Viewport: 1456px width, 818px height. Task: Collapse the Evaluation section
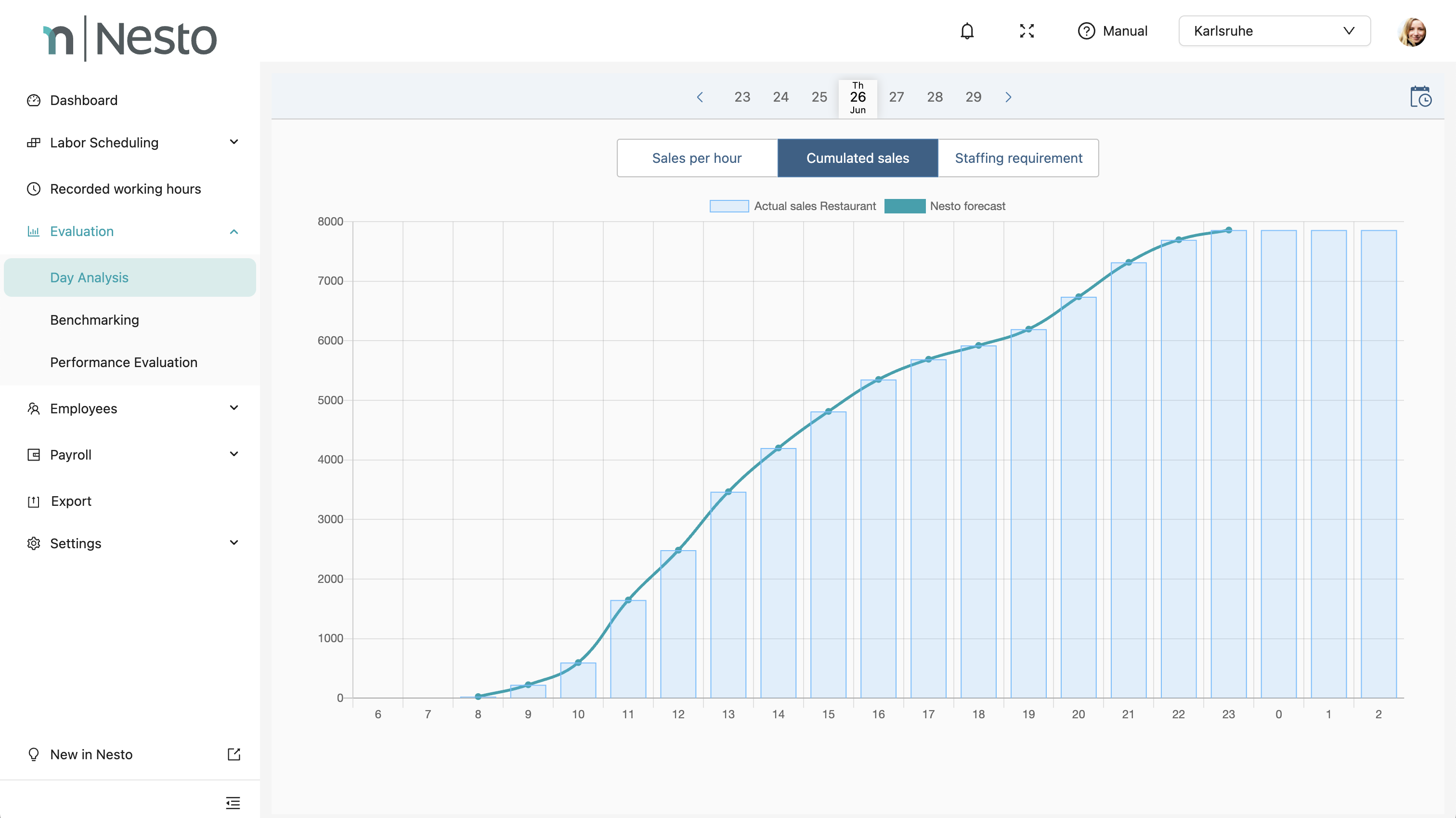(x=234, y=231)
